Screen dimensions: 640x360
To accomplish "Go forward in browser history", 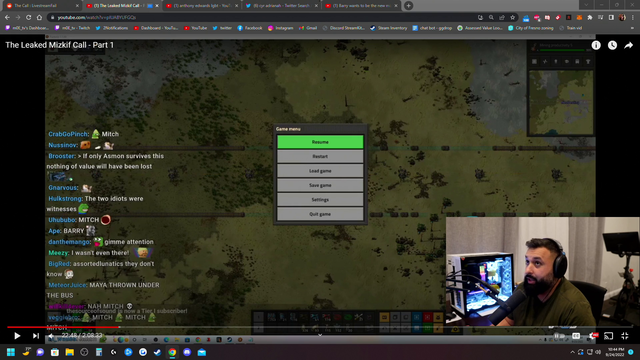I will tap(18, 18).
